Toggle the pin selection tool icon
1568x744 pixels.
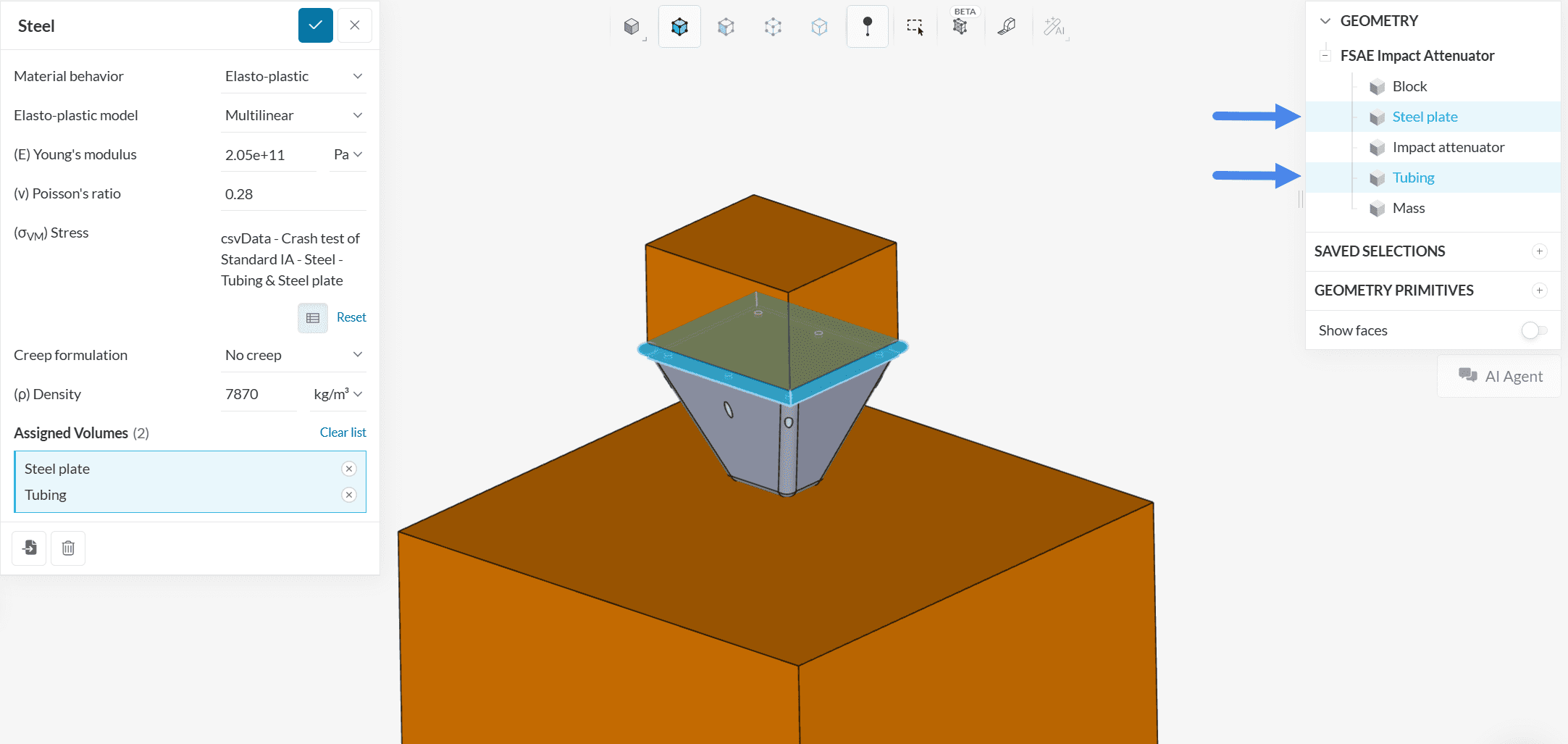click(x=867, y=27)
